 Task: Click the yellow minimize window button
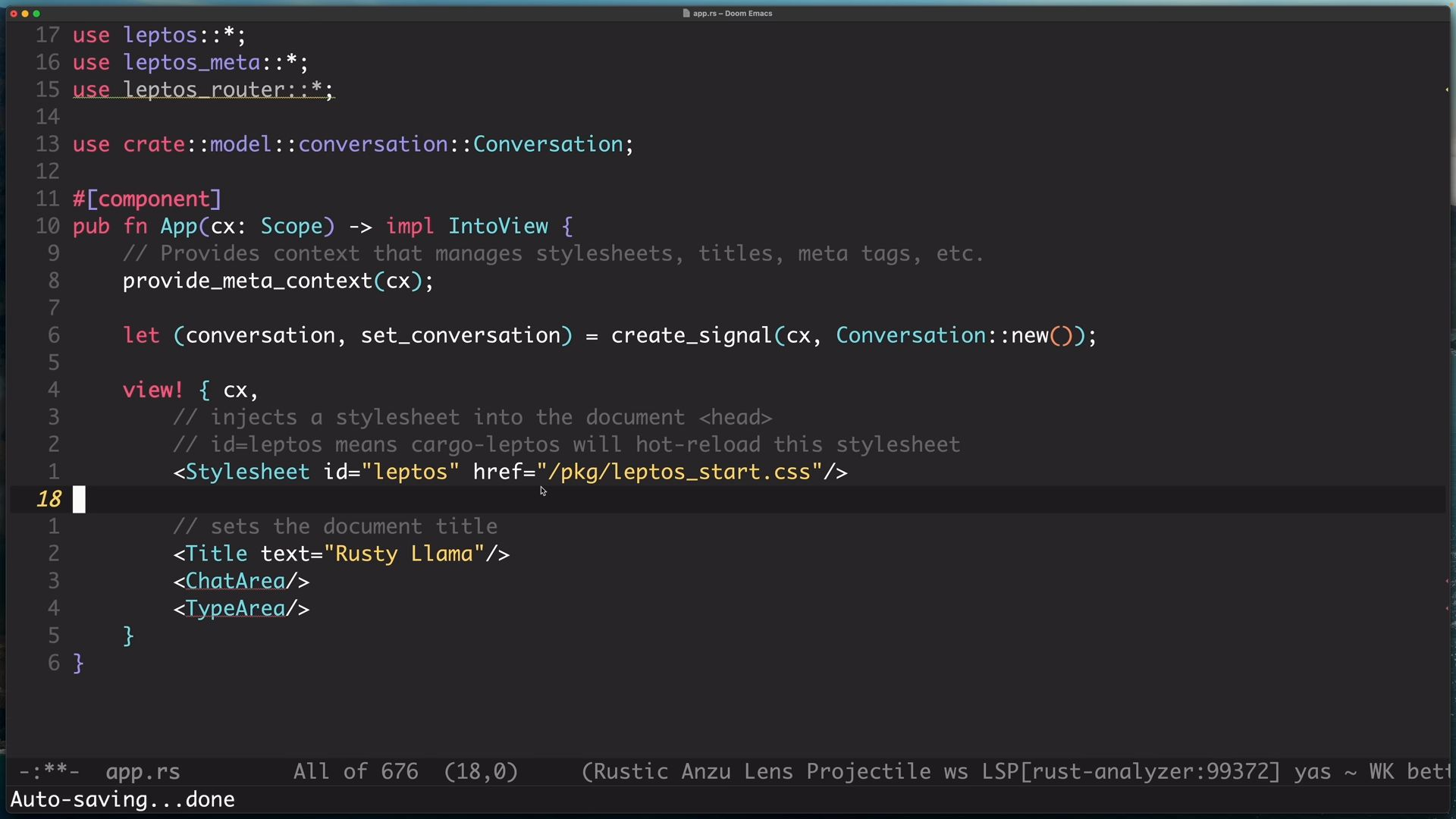pos(25,14)
